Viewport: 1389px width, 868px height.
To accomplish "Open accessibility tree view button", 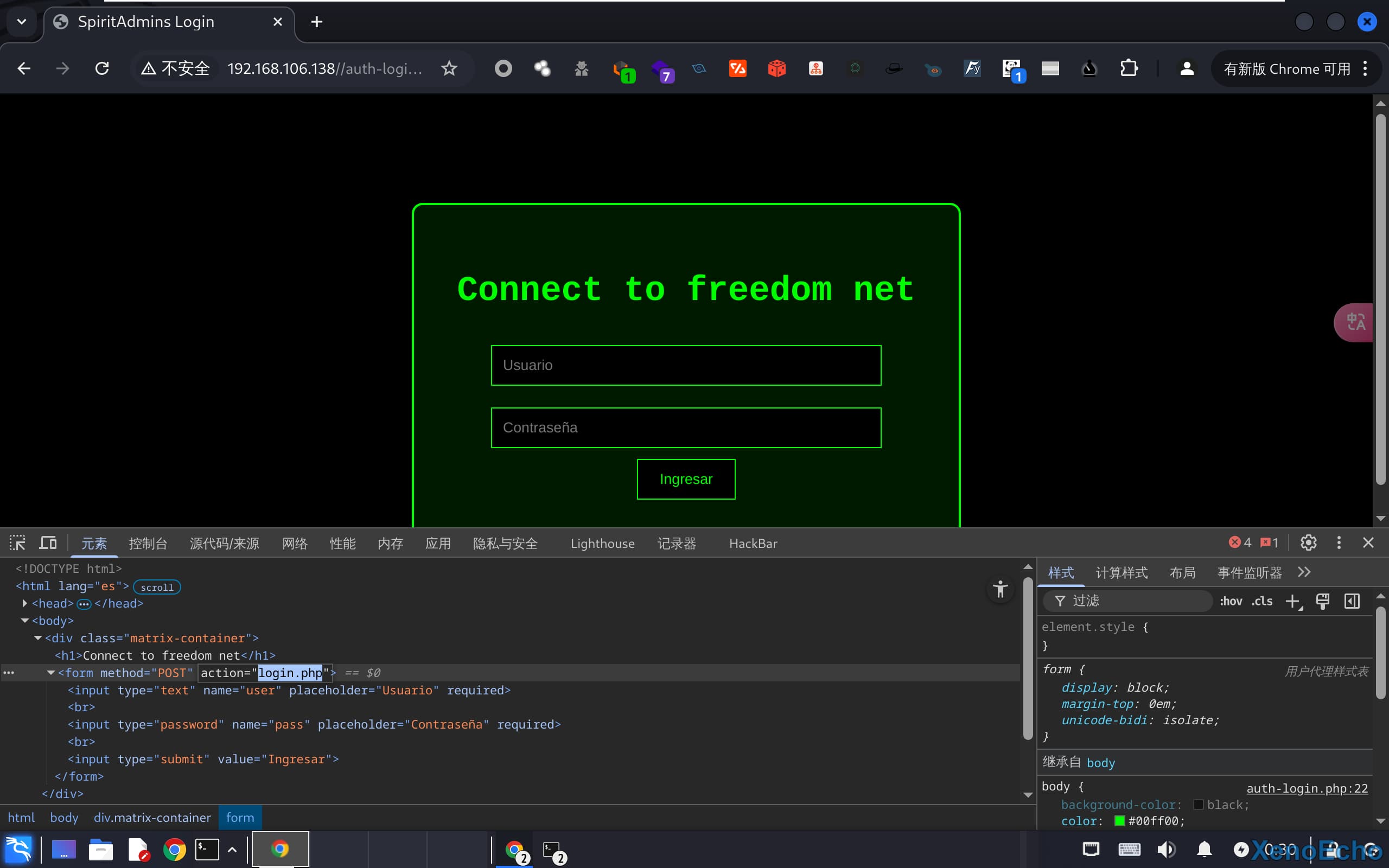I will click(x=1000, y=590).
